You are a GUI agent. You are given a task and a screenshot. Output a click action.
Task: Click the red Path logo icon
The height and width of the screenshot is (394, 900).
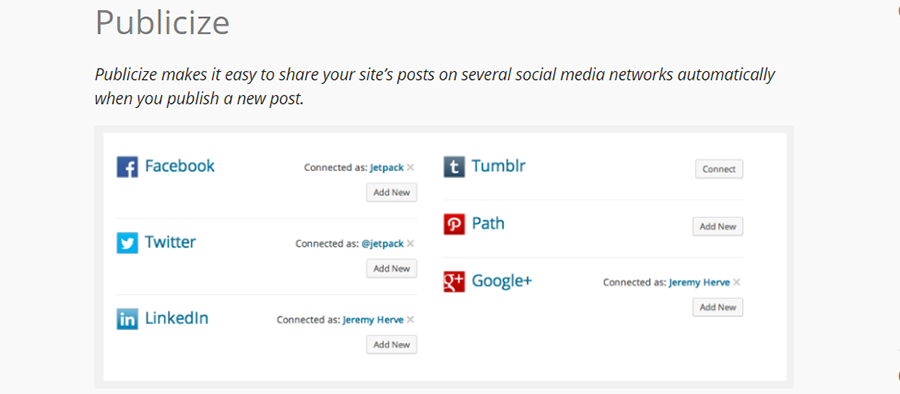(454, 224)
